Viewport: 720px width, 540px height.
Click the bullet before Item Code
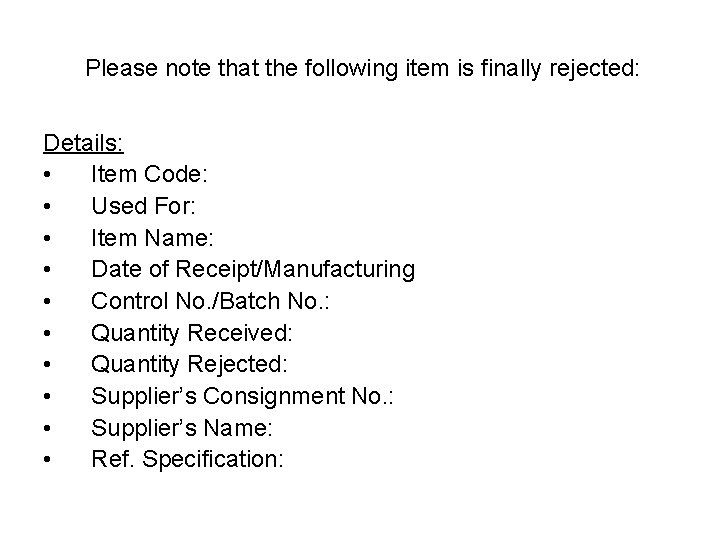pos(49,176)
